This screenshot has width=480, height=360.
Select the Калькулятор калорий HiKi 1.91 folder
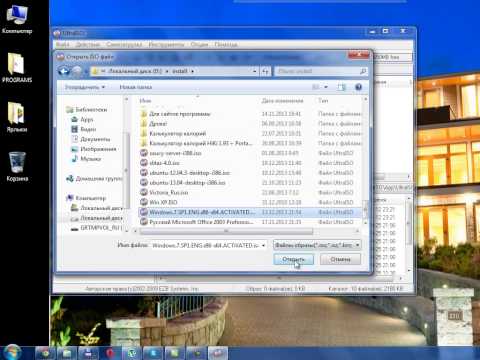click(201, 143)
